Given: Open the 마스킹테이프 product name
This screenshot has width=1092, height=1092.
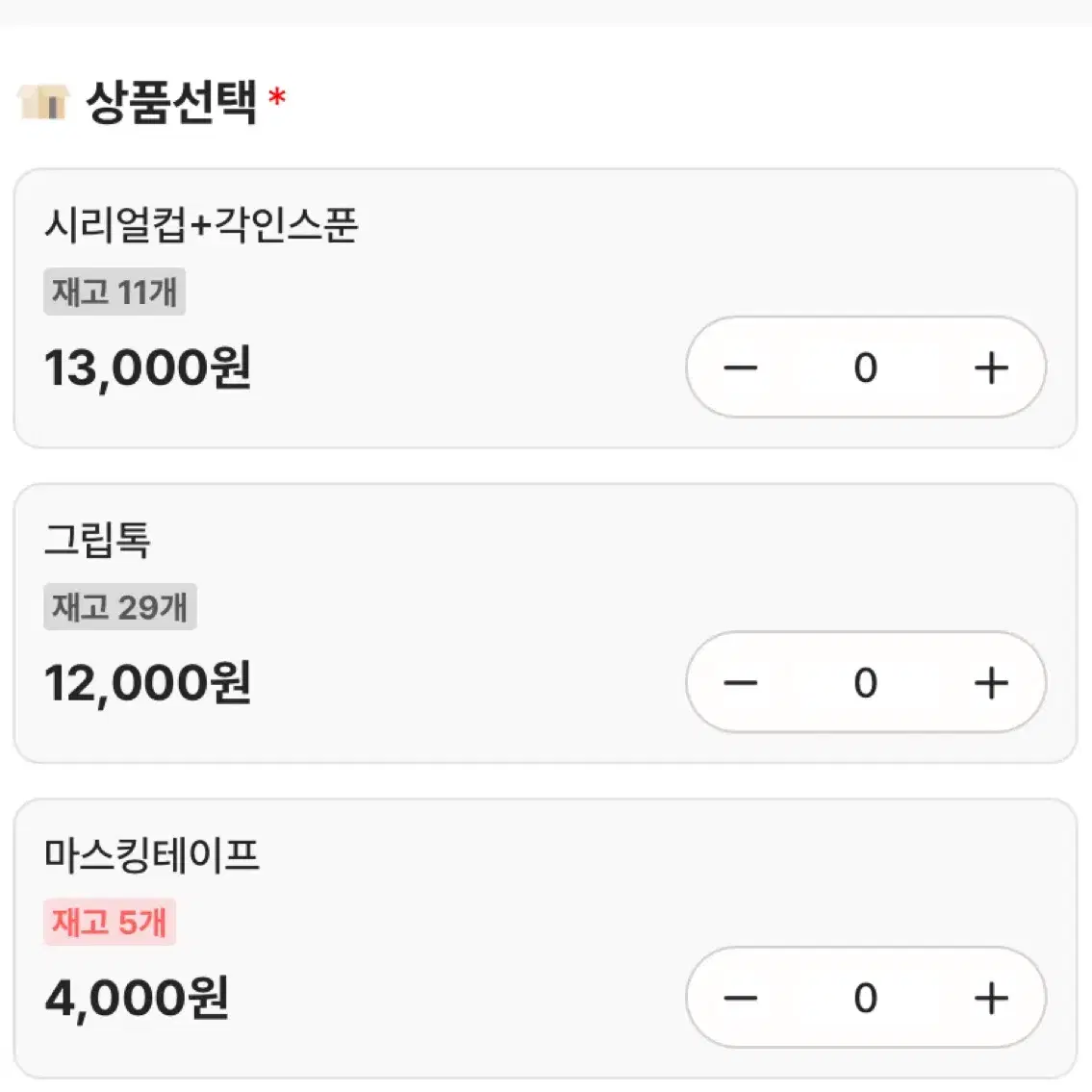Looking at the screenshot, I should pyautogui.click(x=152, y=855).
